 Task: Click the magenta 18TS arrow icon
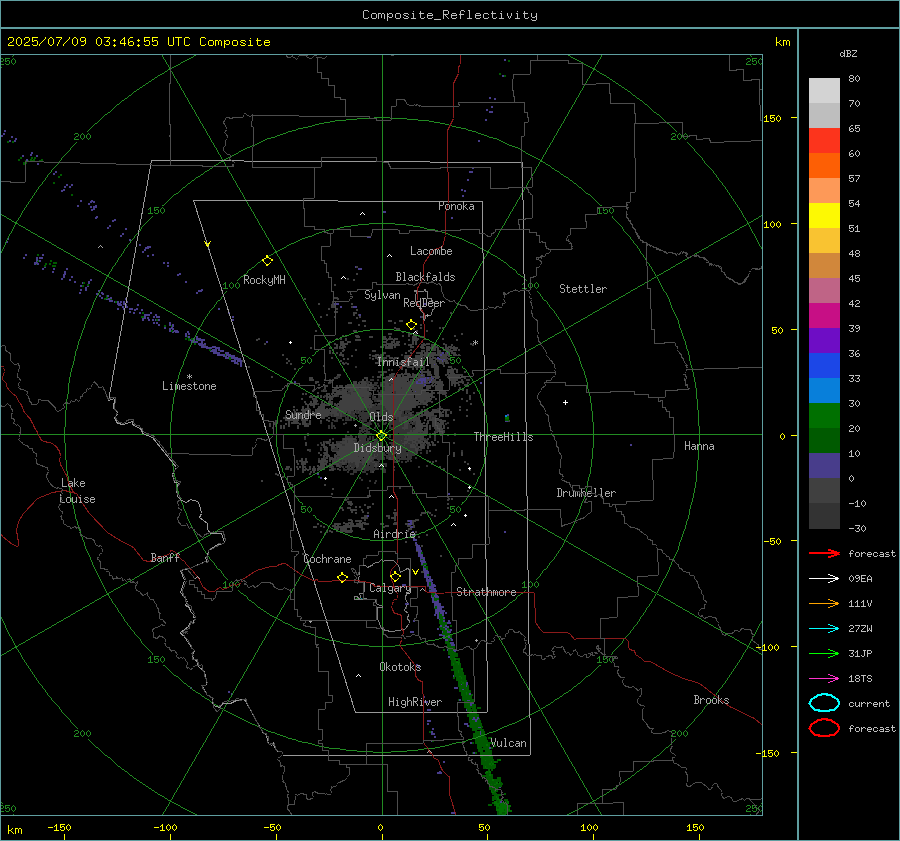[824, 678]
